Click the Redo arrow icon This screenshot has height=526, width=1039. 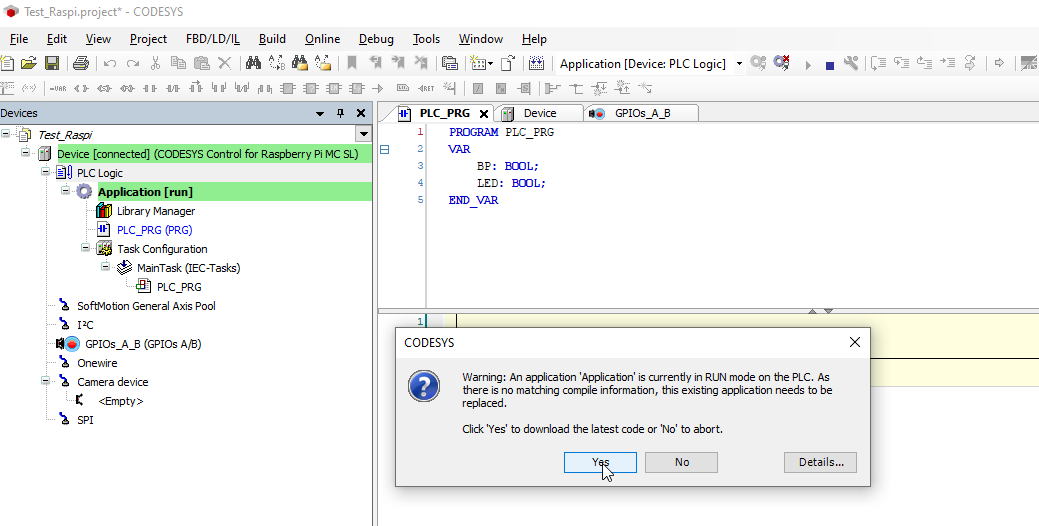(133, 64)
